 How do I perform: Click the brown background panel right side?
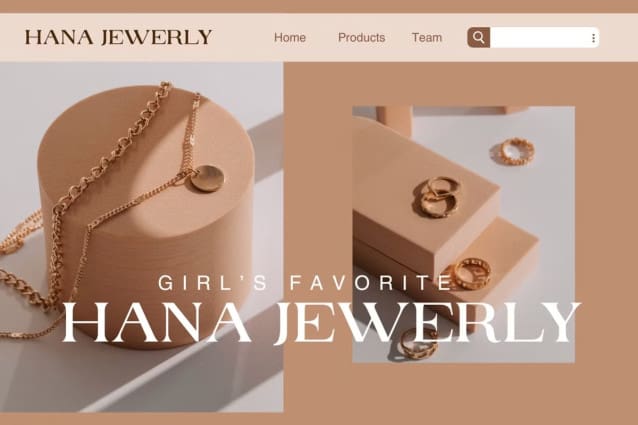(606, 236)
